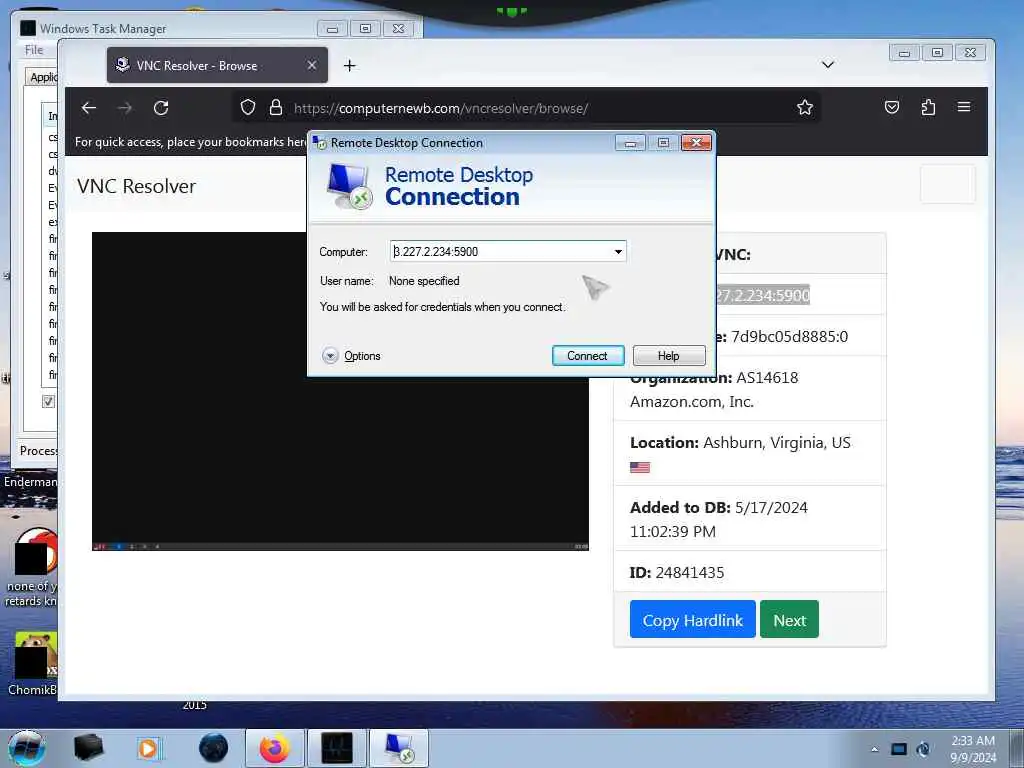Open the black box taskbar icon
This screenshot has width=1024, height=768.
click(x=88, y=748)
